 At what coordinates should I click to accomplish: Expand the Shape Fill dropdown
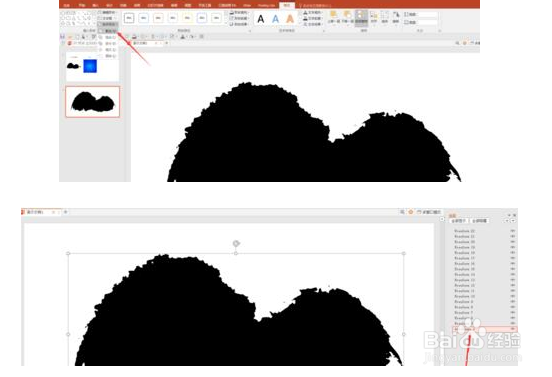point(239,12)
